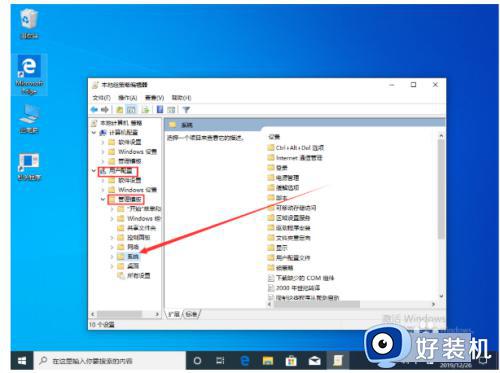Expand the 网络 tree node arrow

(x=112, y=247)
